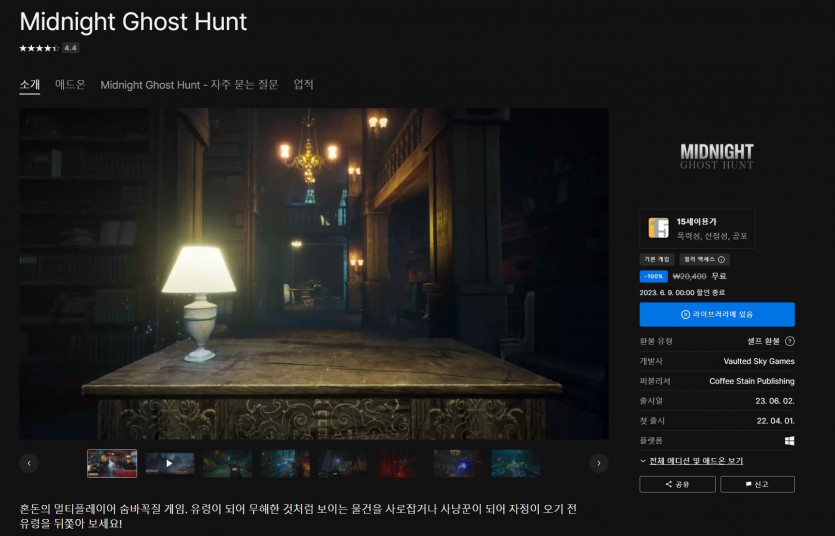Go to next screenshot with right arrow
The image size is (835, 536).
tap(599, 463)
